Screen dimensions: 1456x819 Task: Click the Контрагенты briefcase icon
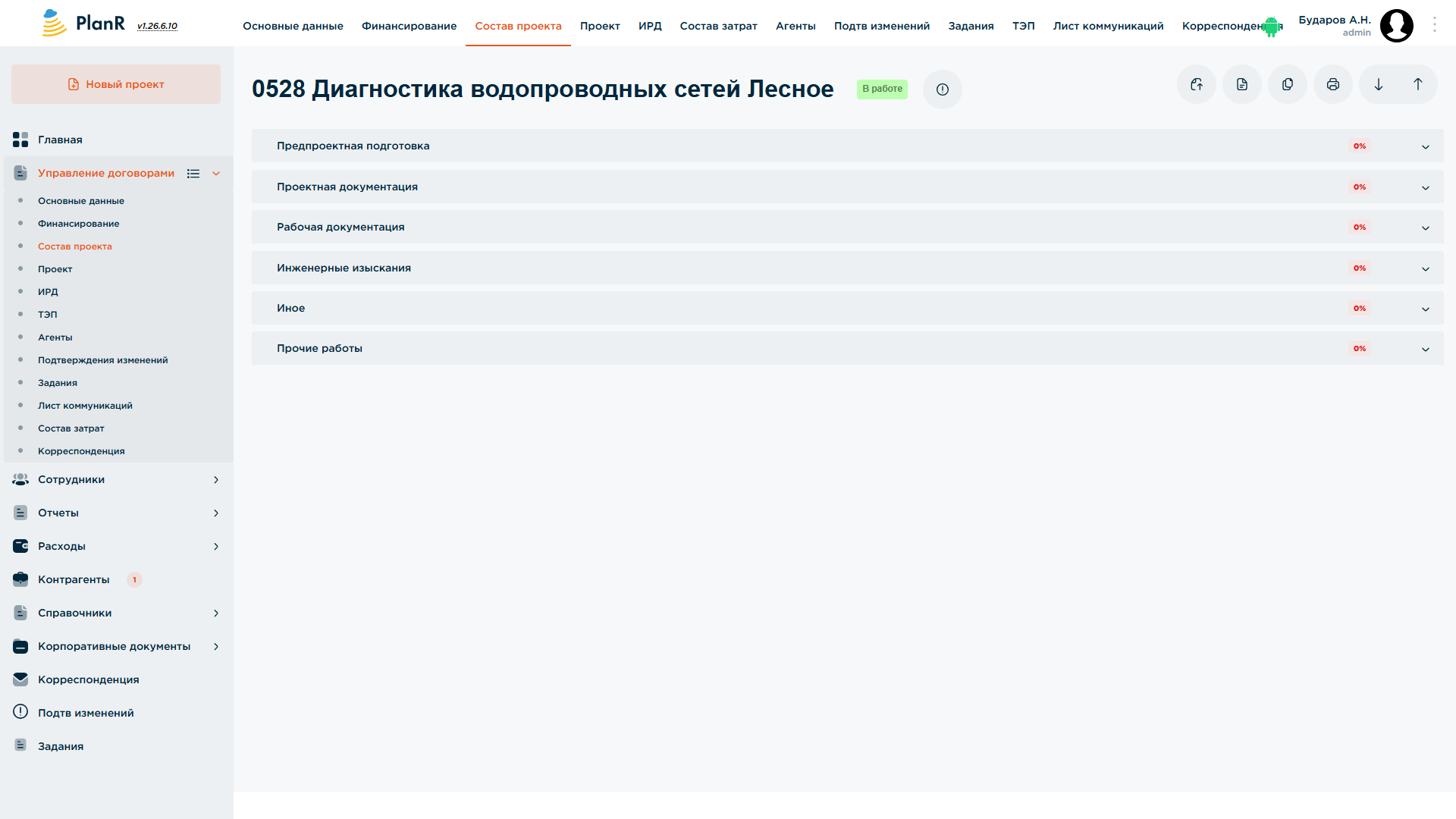pyautogui.click(x=20, y=579)
